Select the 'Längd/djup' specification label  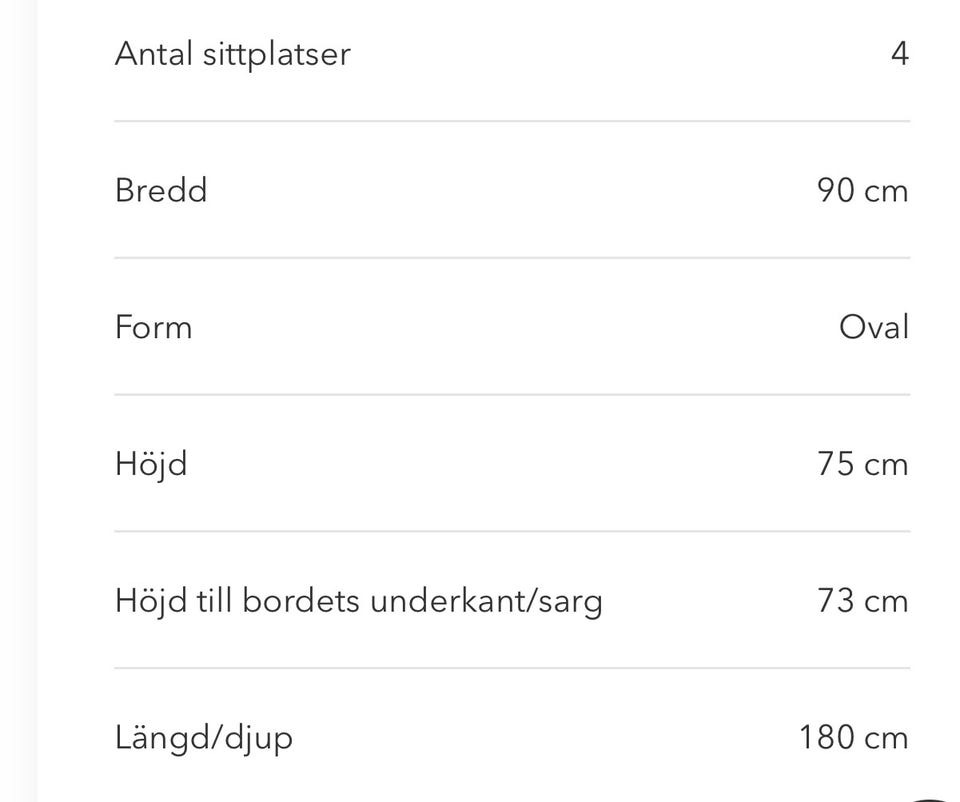tap(204, 738)
